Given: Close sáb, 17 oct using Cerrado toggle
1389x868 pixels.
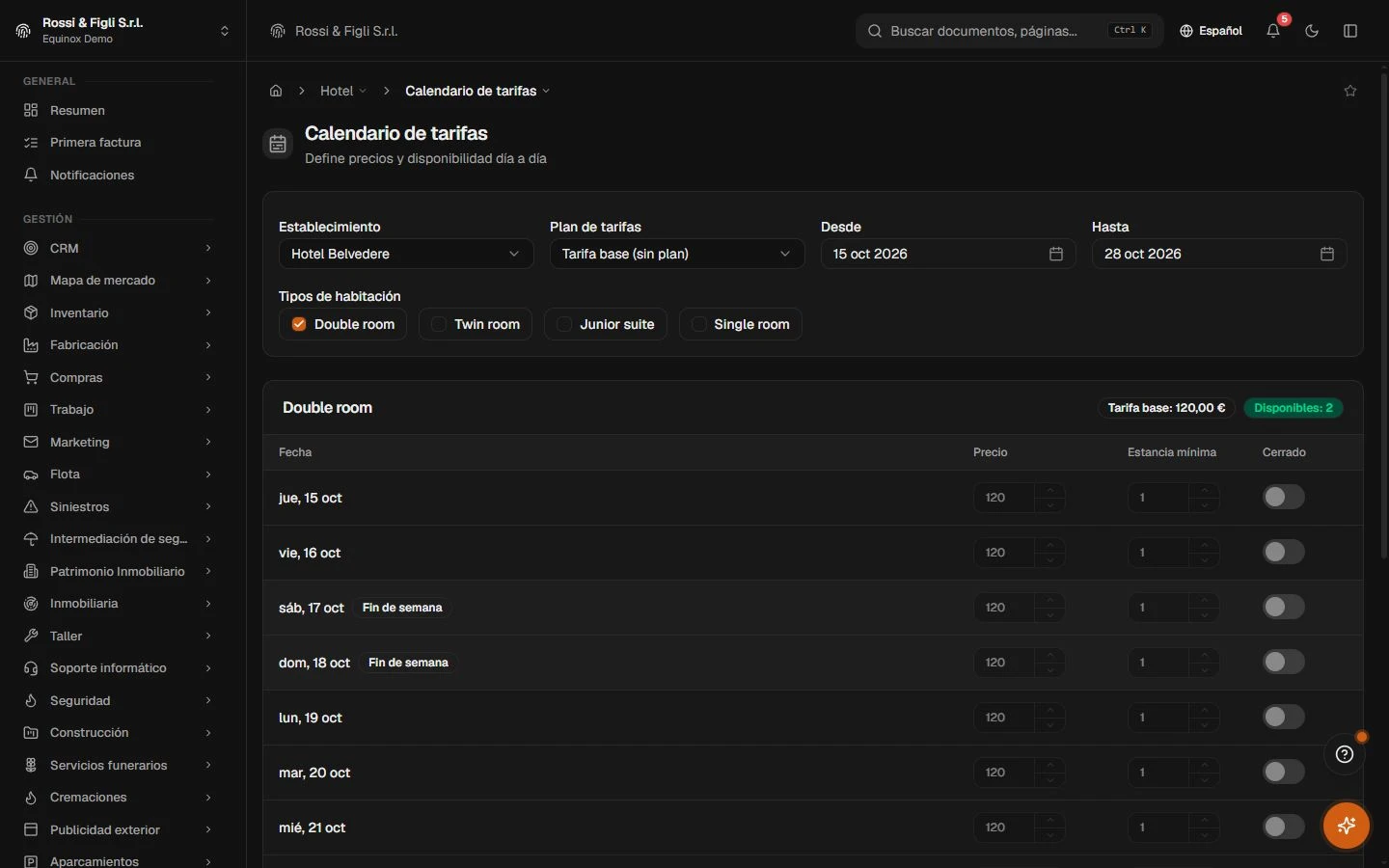Looking at the screenshot, I should pyautogui.click(x=1283, y=607).
